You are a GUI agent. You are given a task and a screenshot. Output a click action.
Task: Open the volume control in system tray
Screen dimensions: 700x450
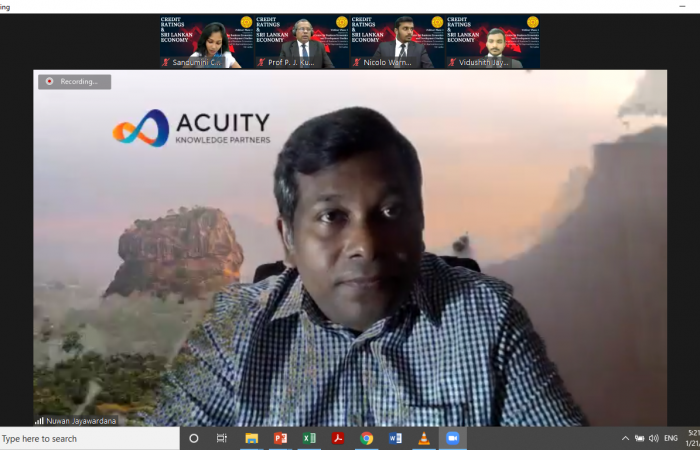click(653, 438)
